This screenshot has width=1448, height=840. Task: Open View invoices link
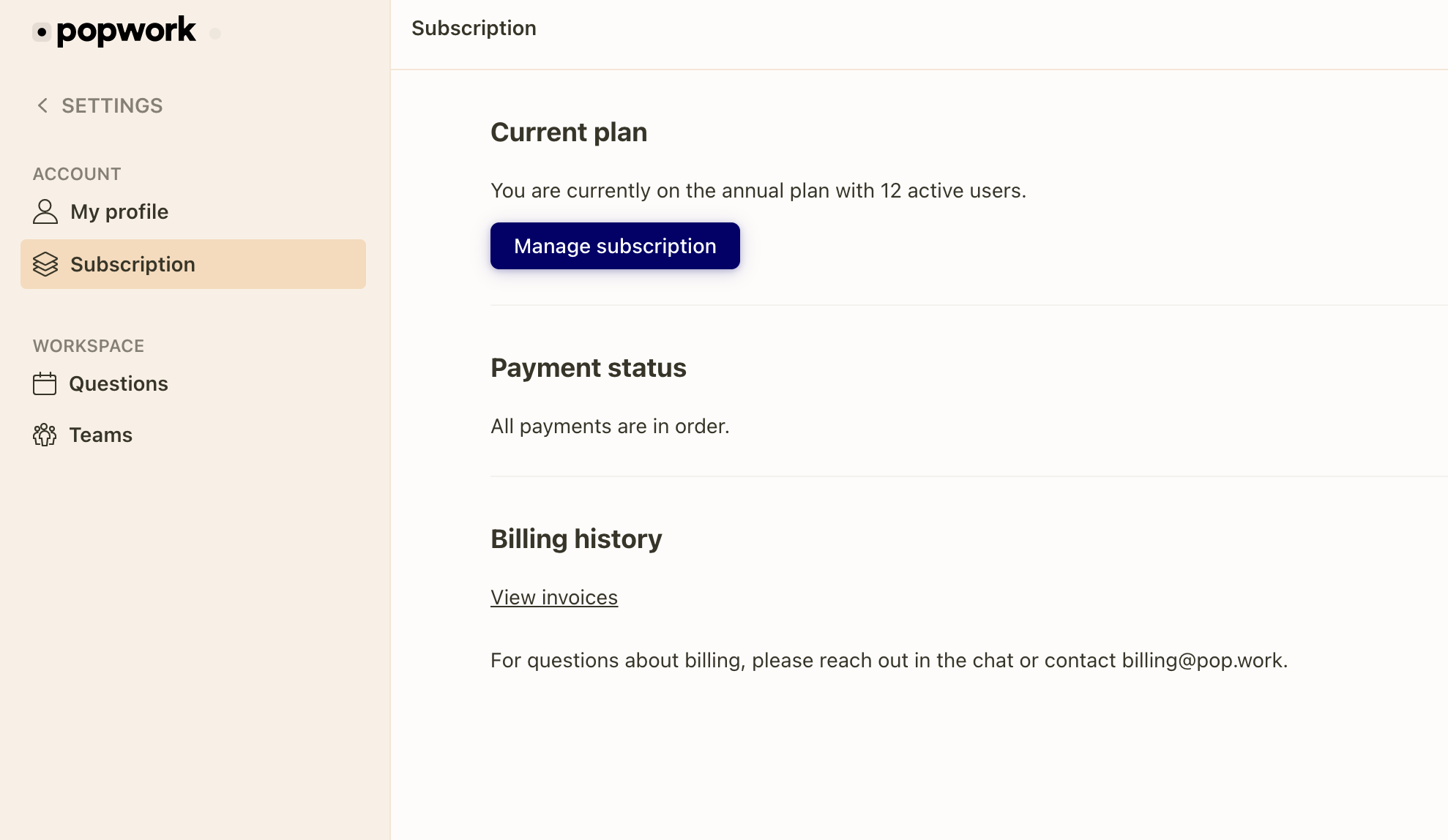(554, 597)
